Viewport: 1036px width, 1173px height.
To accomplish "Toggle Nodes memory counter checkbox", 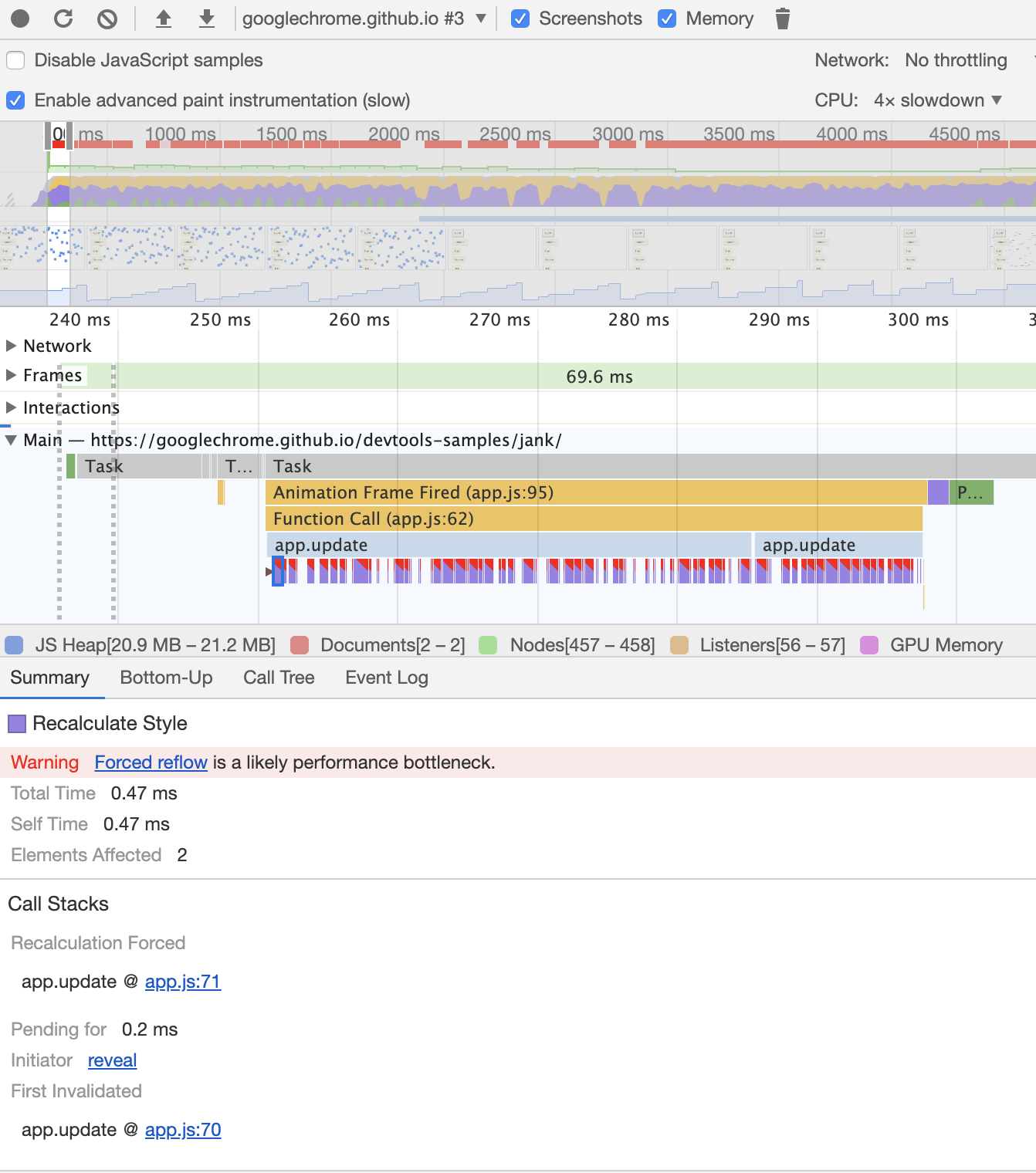I will point(488,645).
